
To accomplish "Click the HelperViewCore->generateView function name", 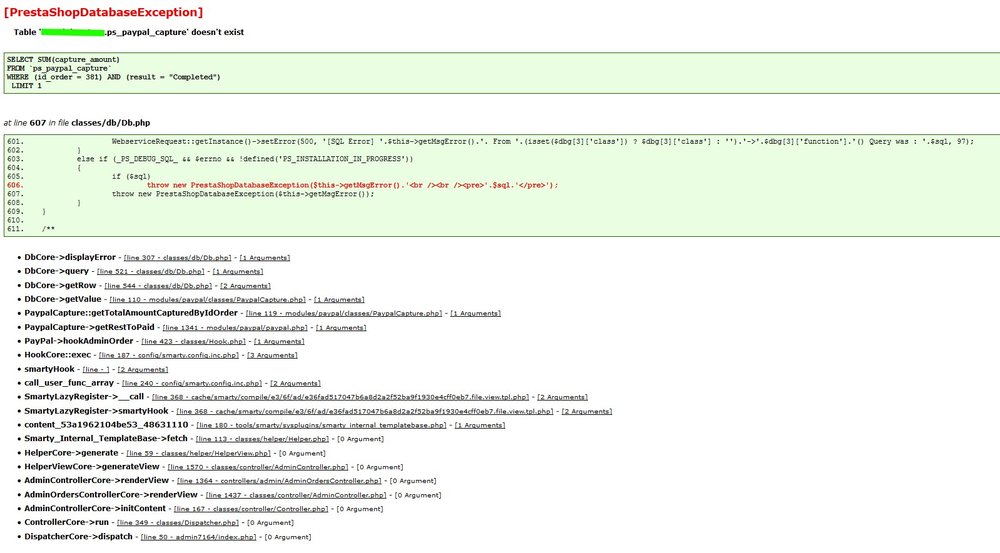I will coord(92,467).
